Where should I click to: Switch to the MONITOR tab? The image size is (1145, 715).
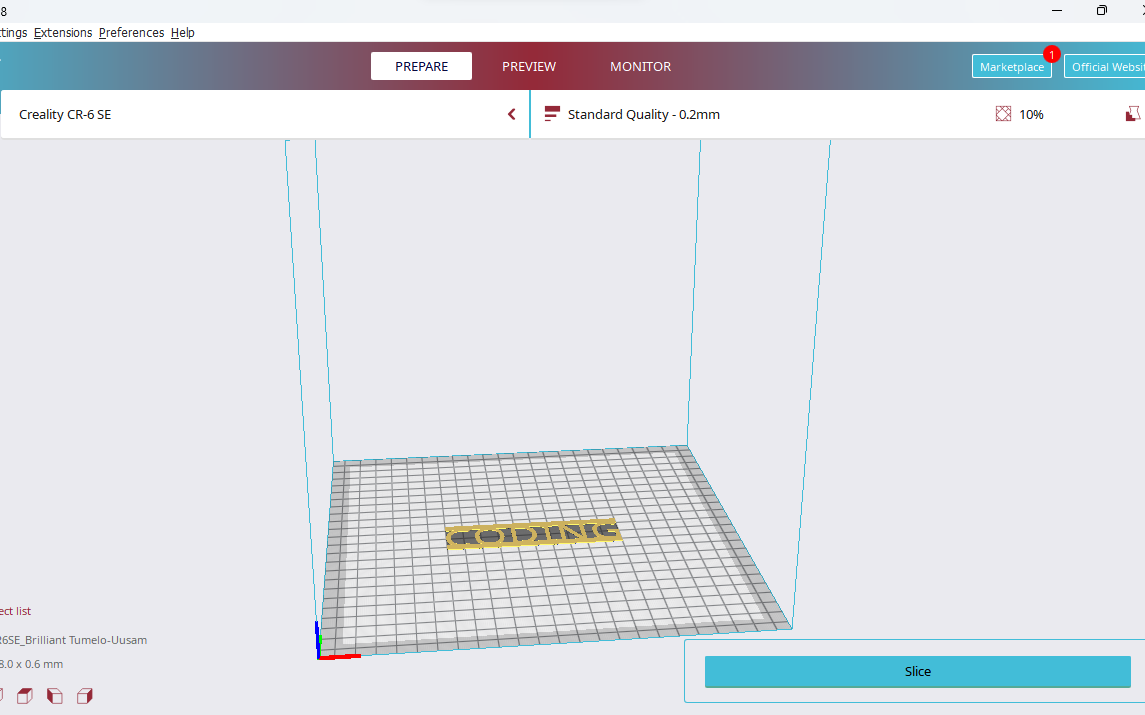click(x=640, y=66)
